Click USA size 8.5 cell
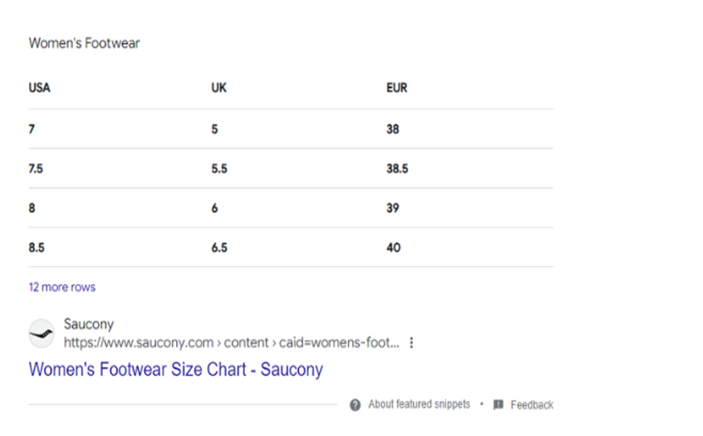Image resolution: width=703 pixels, height=436 pixels. coord(36,248)
